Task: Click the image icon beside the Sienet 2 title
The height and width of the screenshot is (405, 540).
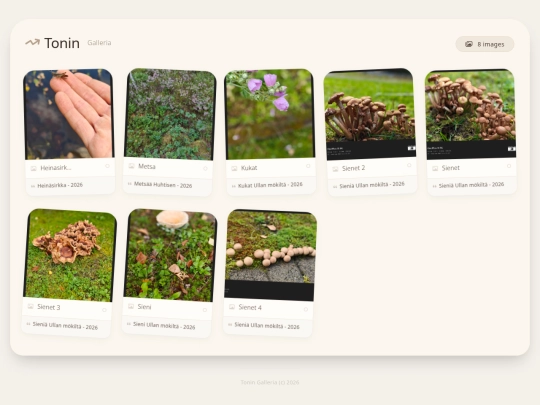Action: [335, 169]
